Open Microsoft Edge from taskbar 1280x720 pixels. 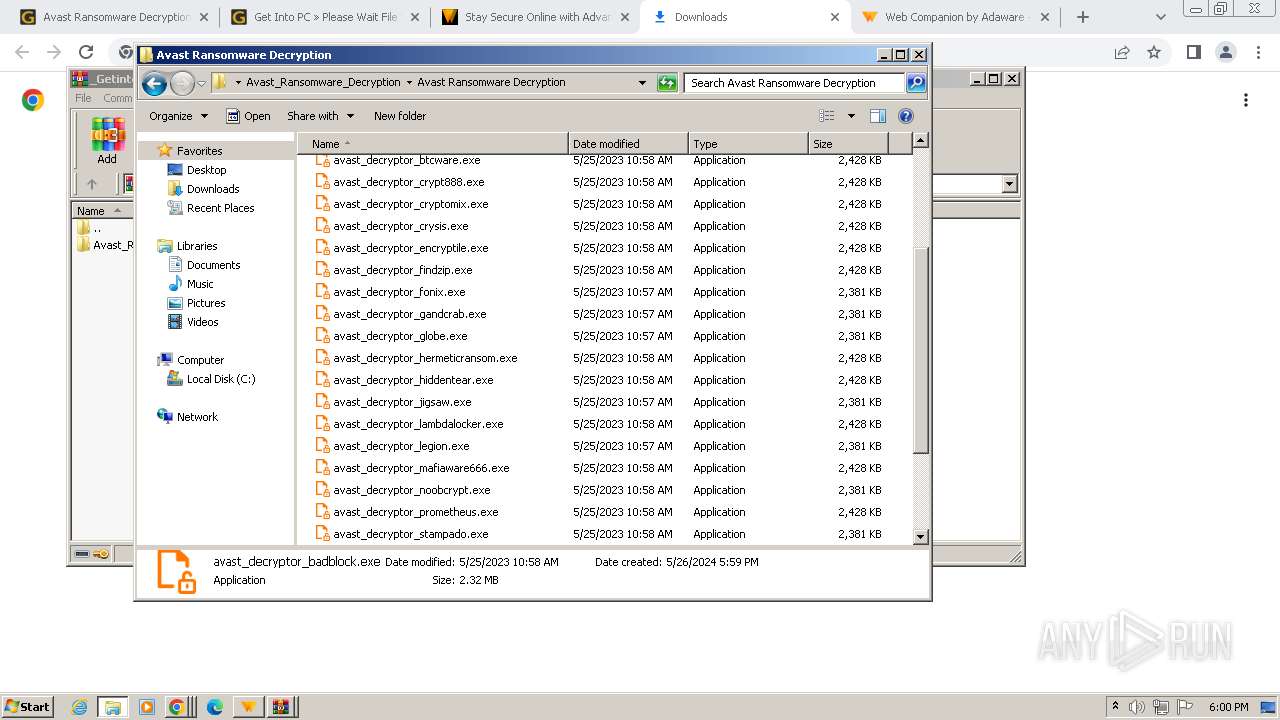tap(214, 707)
